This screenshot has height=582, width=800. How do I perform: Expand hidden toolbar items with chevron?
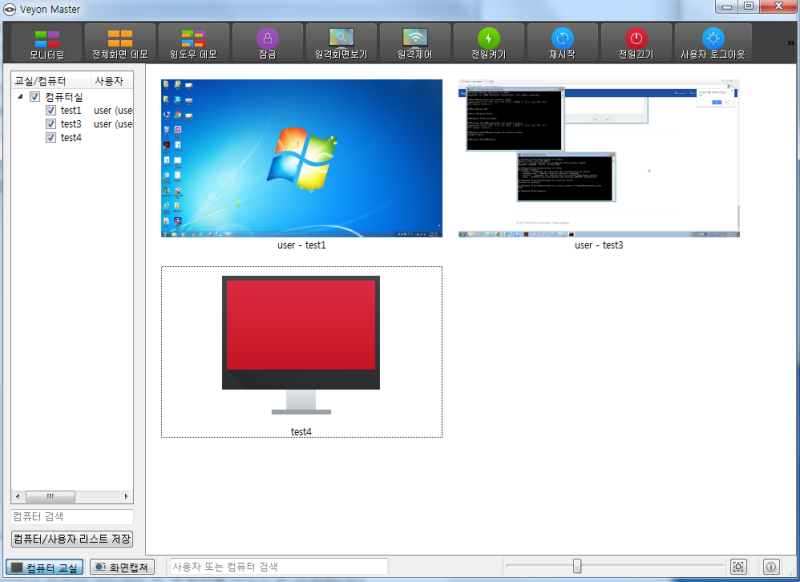(791, 43)
